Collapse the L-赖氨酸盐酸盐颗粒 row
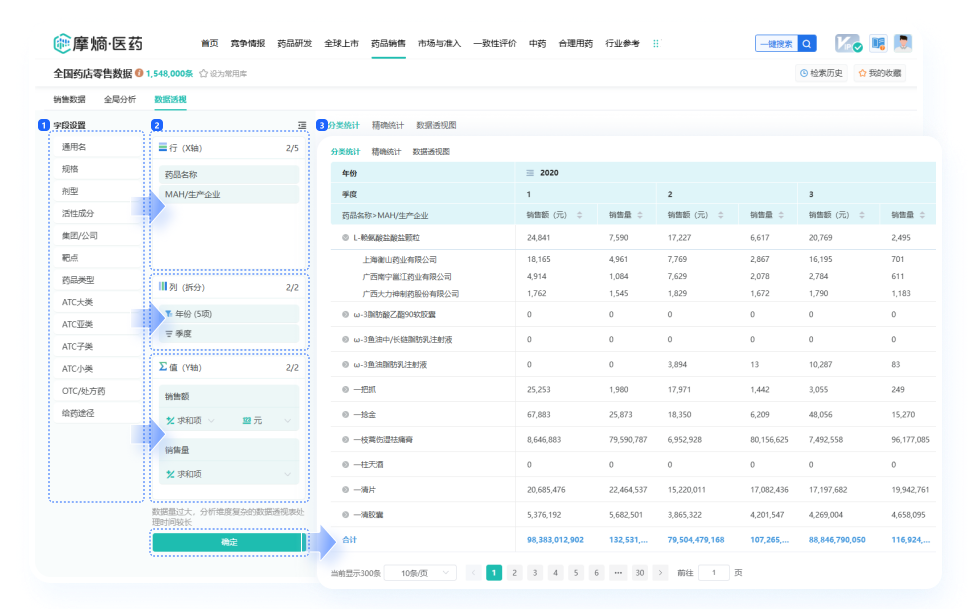 pos(346,238)
